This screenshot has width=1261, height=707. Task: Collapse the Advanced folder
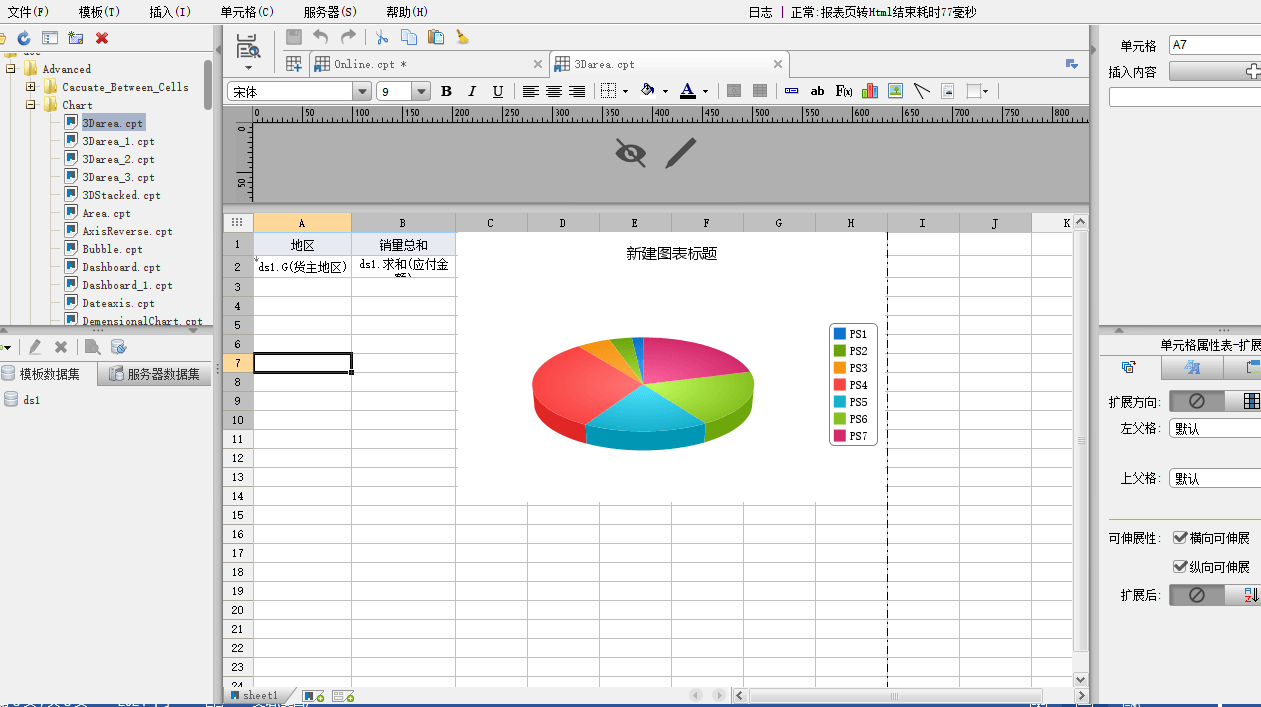pyautogui.click(x=11, y=69)
